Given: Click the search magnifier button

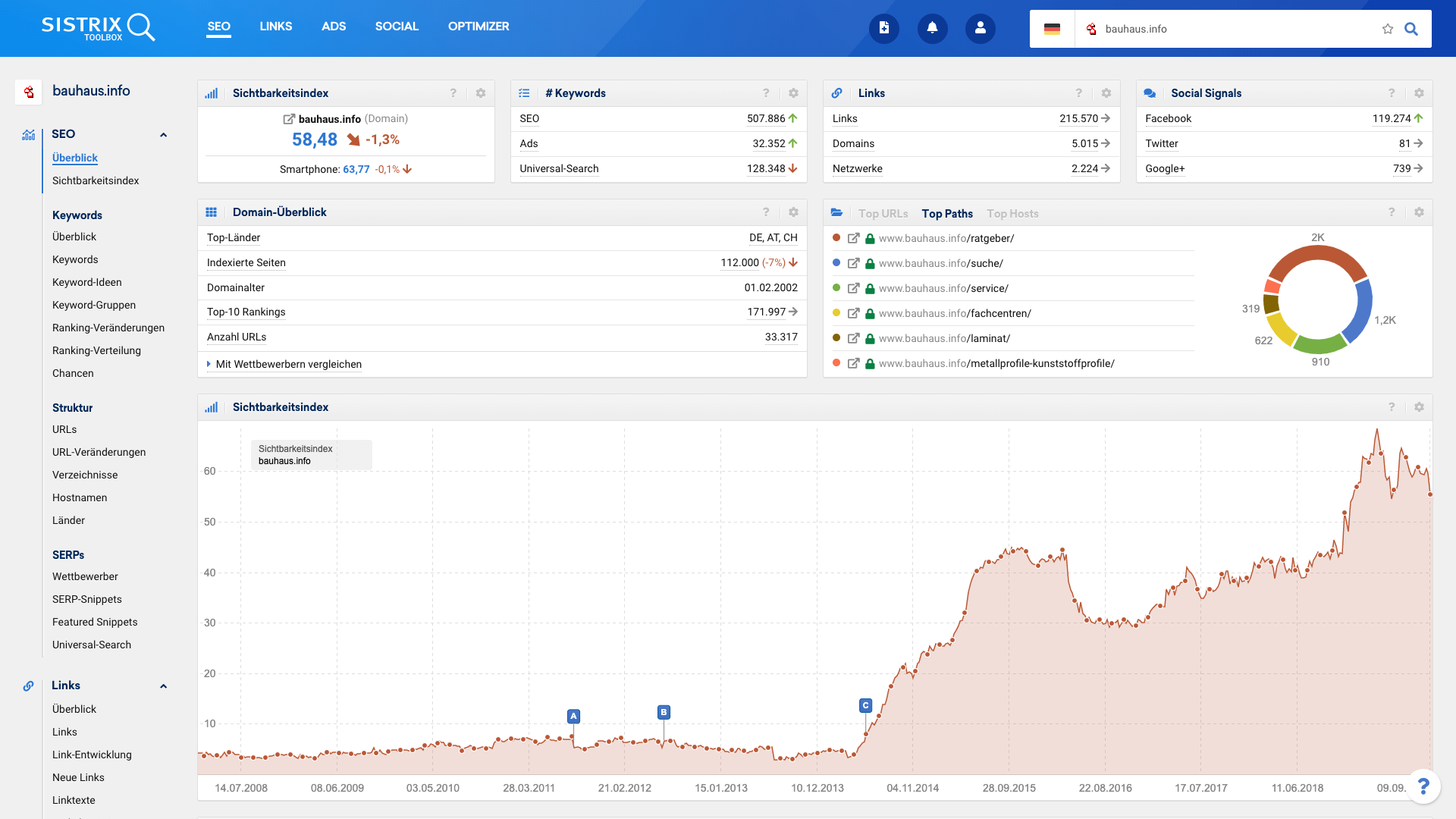Looking at the screenshot, I should pyautogui.click(x=1411, y=29).
